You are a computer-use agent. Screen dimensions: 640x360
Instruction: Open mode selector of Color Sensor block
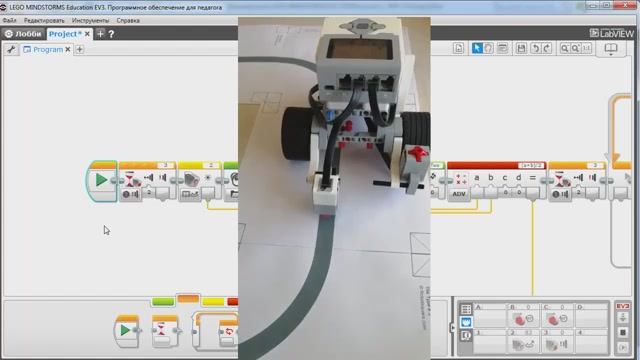[190, 194]
